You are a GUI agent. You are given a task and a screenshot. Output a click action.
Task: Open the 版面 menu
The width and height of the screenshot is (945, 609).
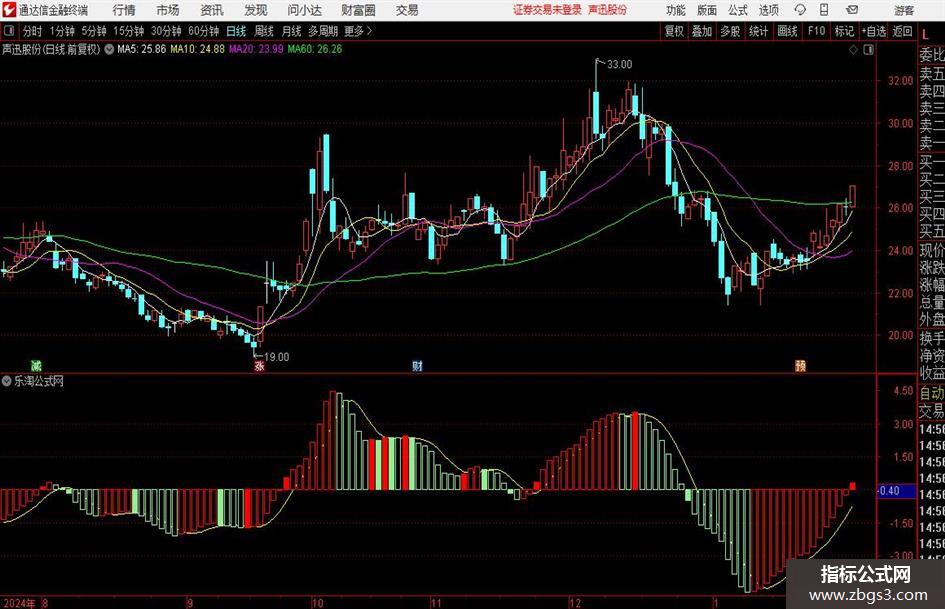(706, 10)
